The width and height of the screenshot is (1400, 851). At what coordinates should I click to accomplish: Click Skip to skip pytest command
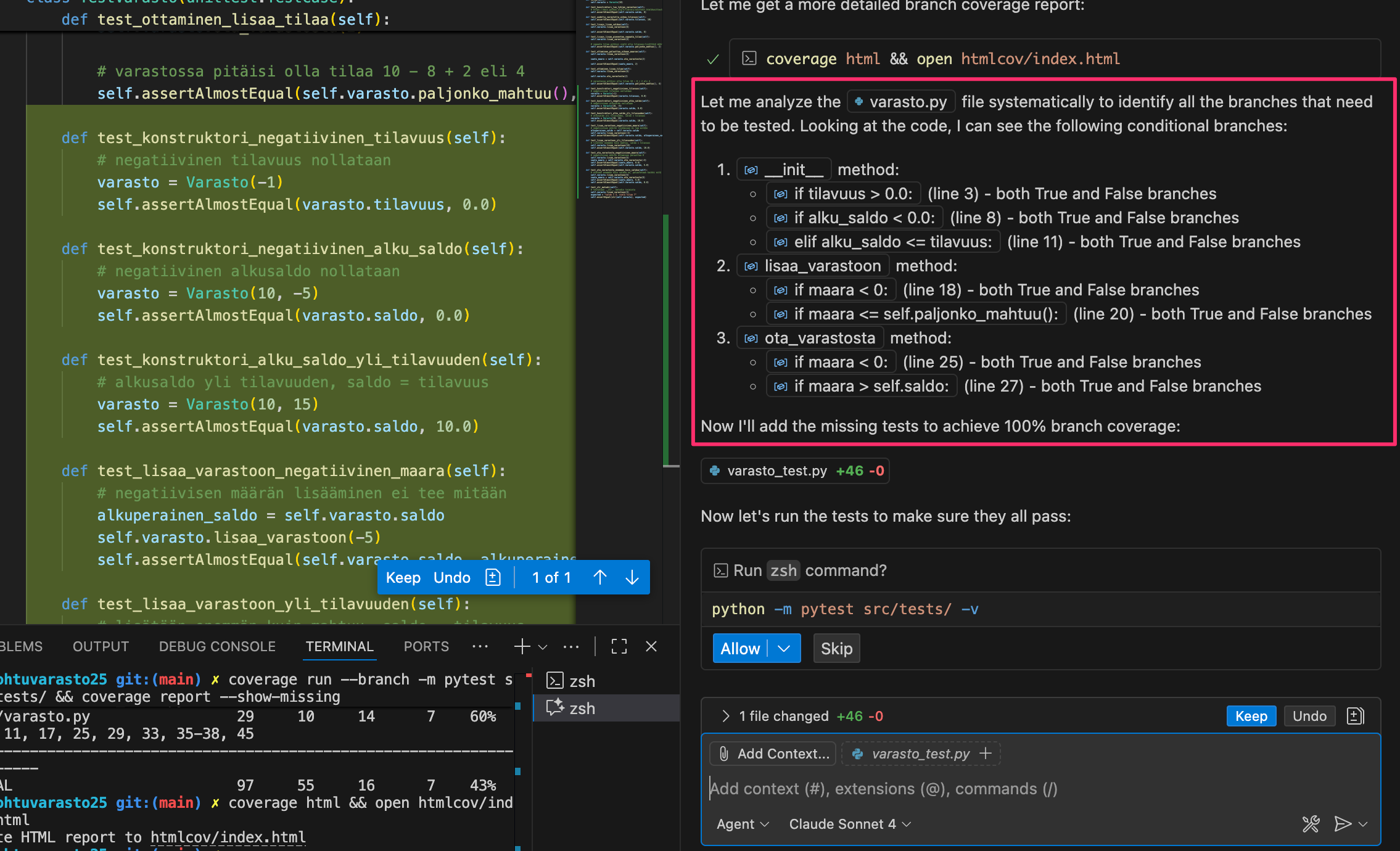coord(836,648)
